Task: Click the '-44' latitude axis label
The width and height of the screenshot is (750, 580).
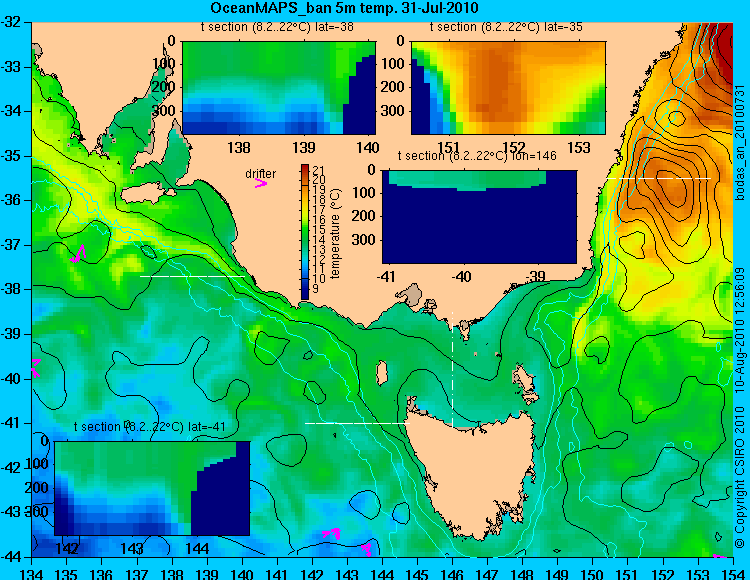Action: pos(11,557)
